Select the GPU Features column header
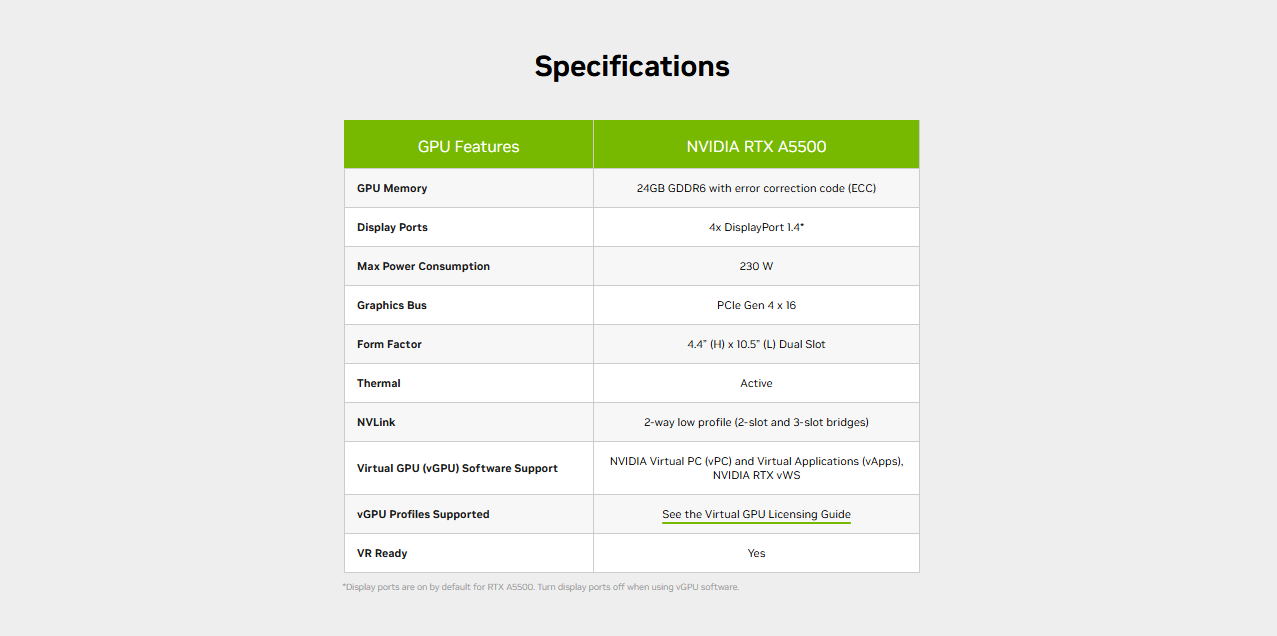Screen dimensions: 1277x636 (x=468, y=146)
